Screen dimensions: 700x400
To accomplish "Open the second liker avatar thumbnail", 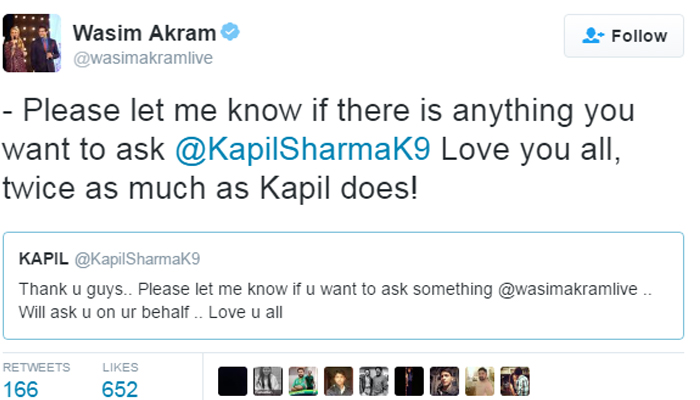I will tap(269, 381).
